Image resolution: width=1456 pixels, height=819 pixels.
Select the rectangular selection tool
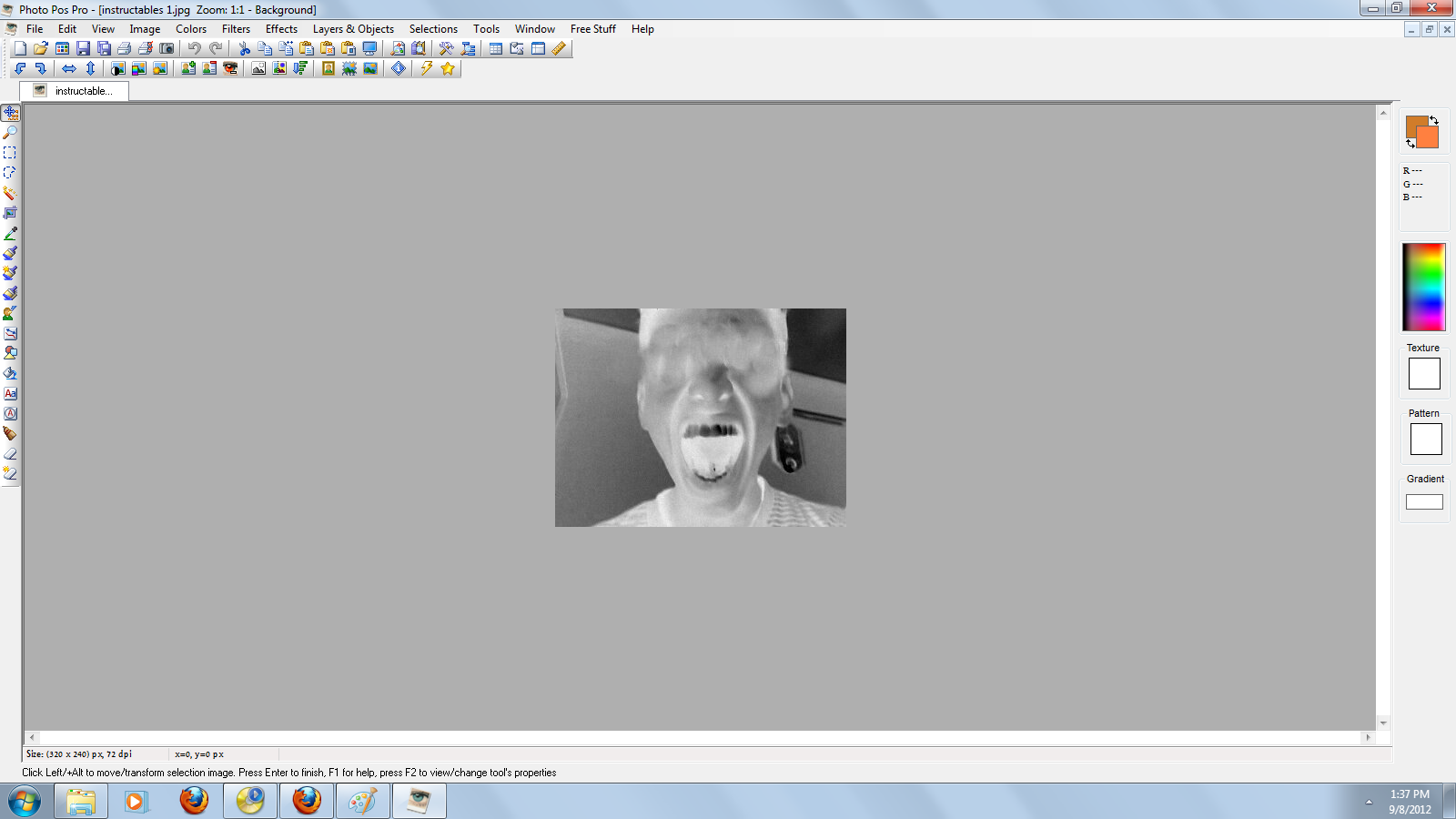coord(10,153)
